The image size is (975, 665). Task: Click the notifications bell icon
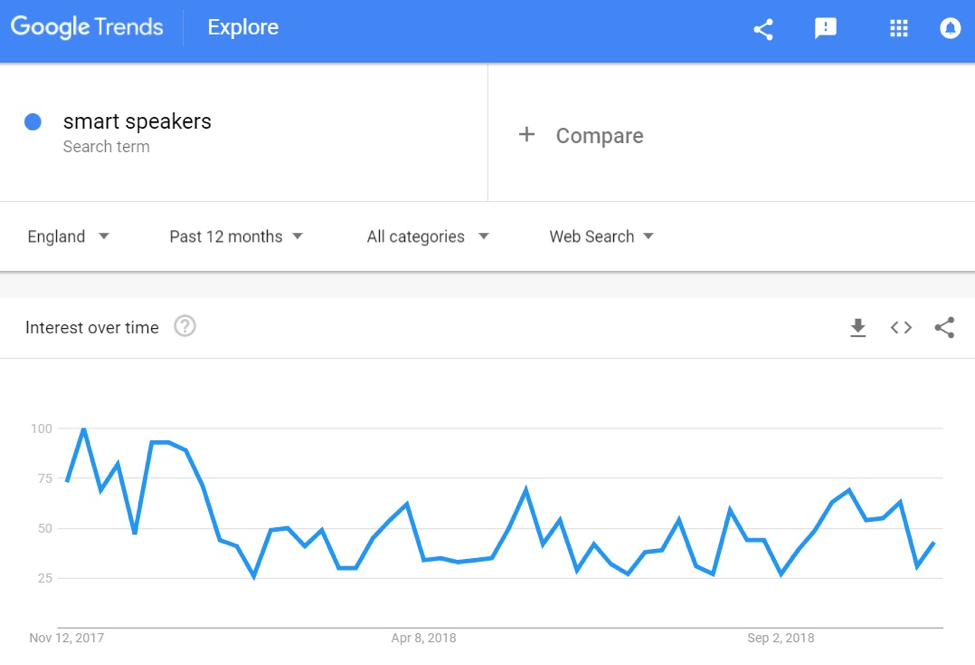point(950,28)
